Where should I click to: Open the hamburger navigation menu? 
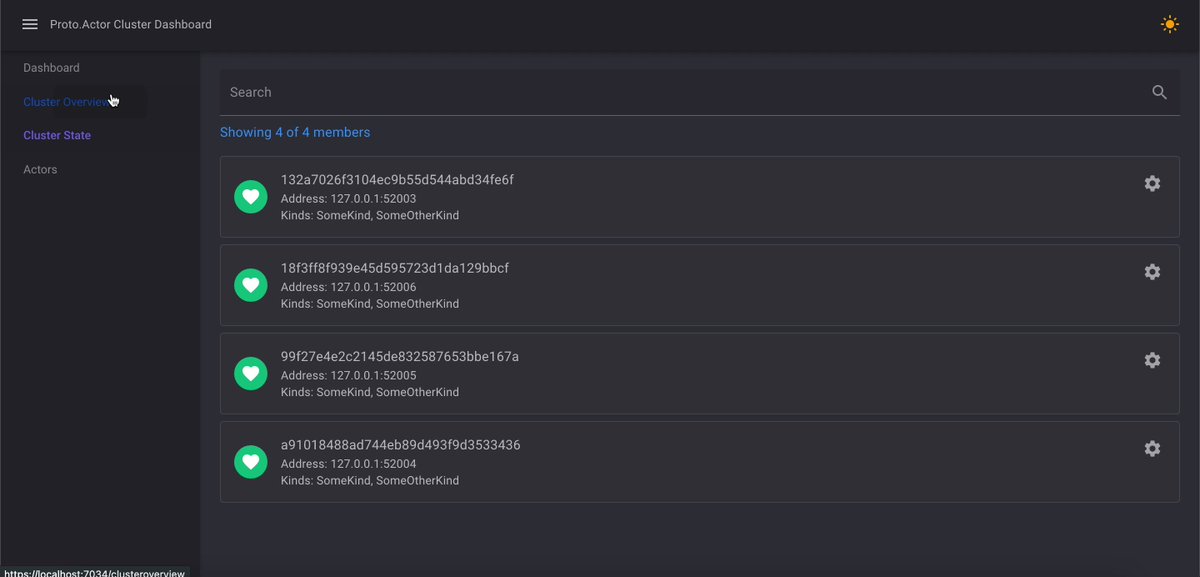30,24
